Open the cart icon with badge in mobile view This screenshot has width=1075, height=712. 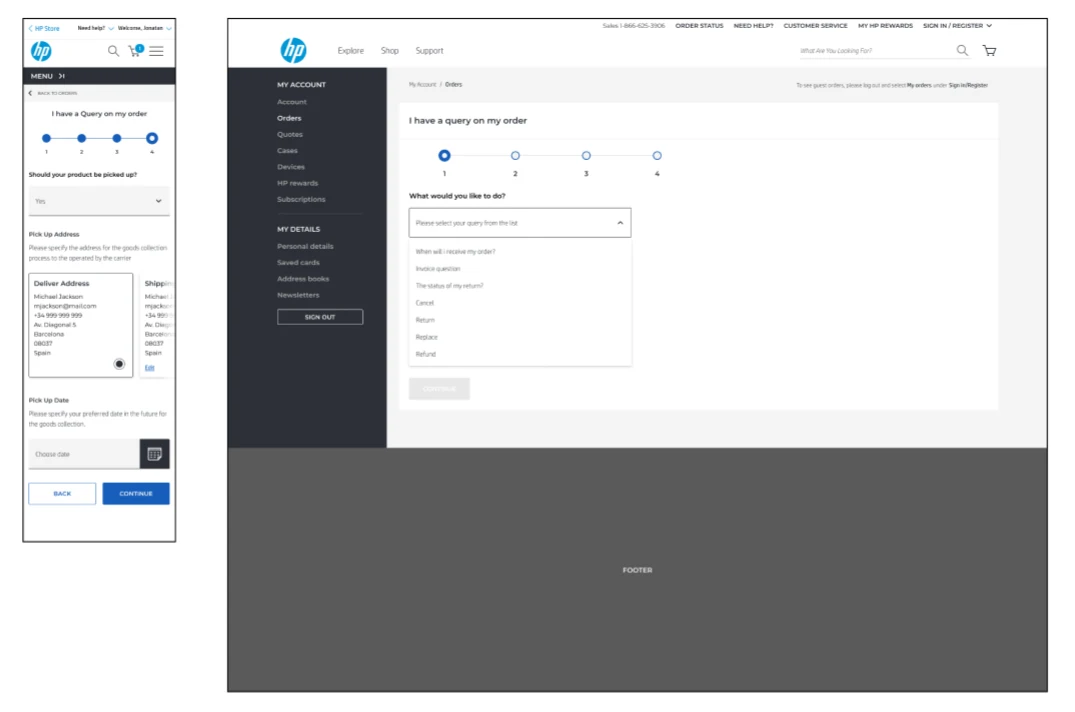pos(136,50)
